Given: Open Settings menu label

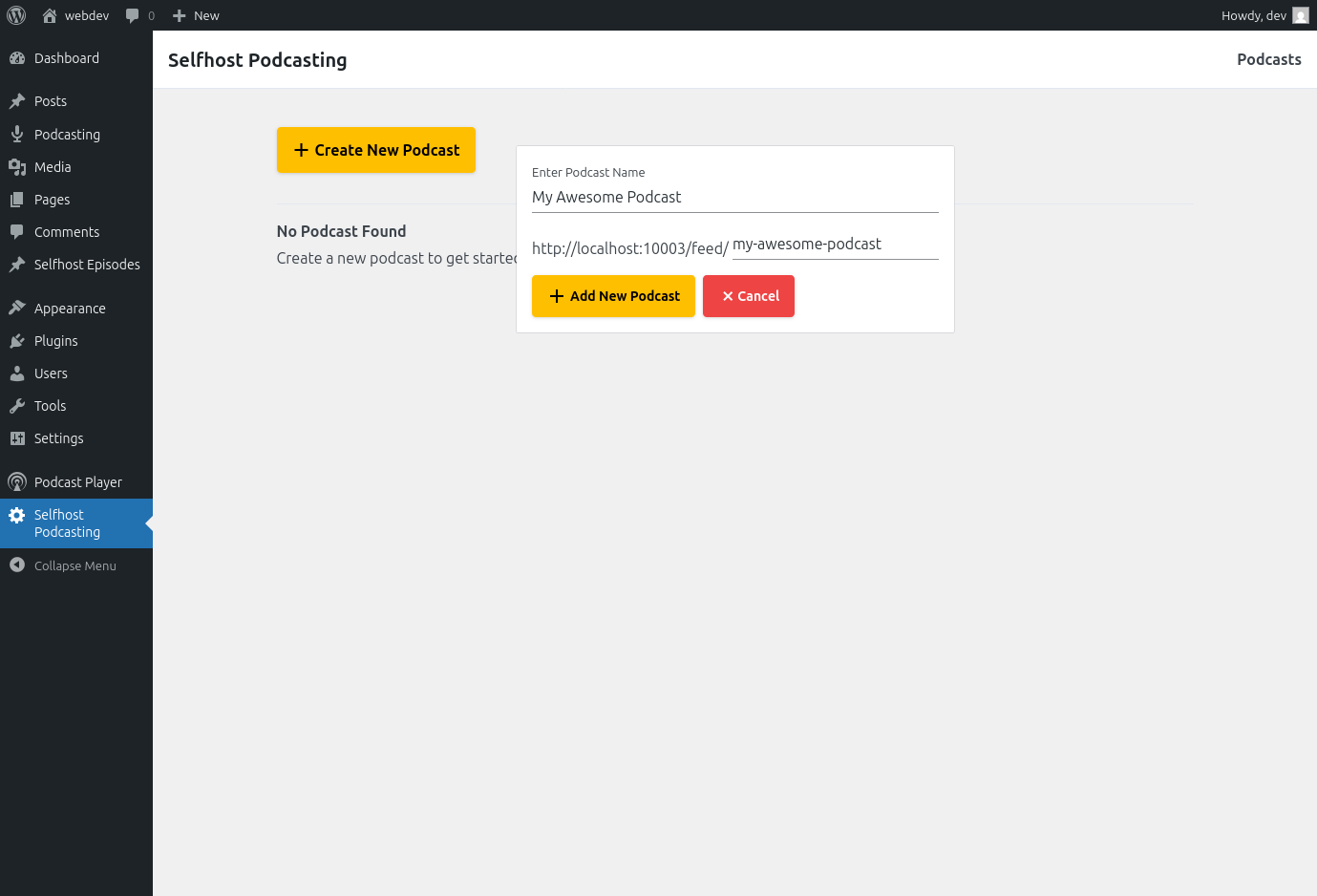Looking at the screenshot, I should pos(59,438).
